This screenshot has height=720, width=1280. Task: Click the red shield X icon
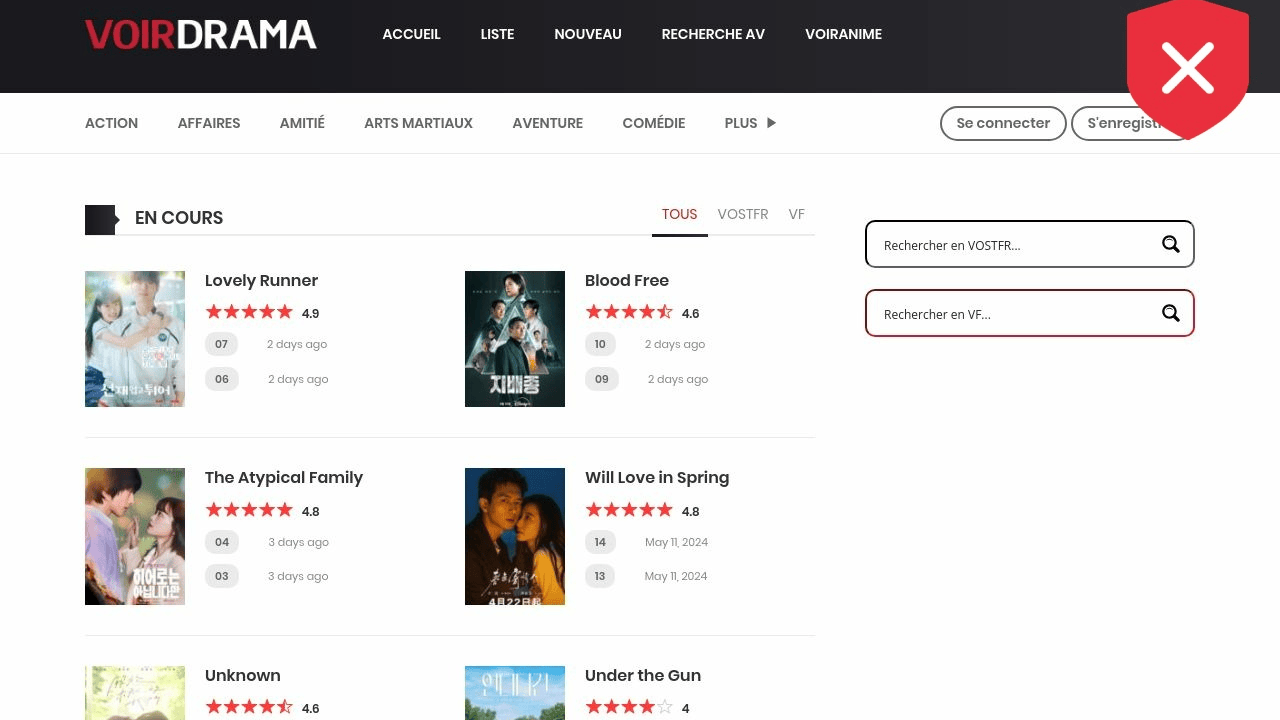click(1188, 69)
